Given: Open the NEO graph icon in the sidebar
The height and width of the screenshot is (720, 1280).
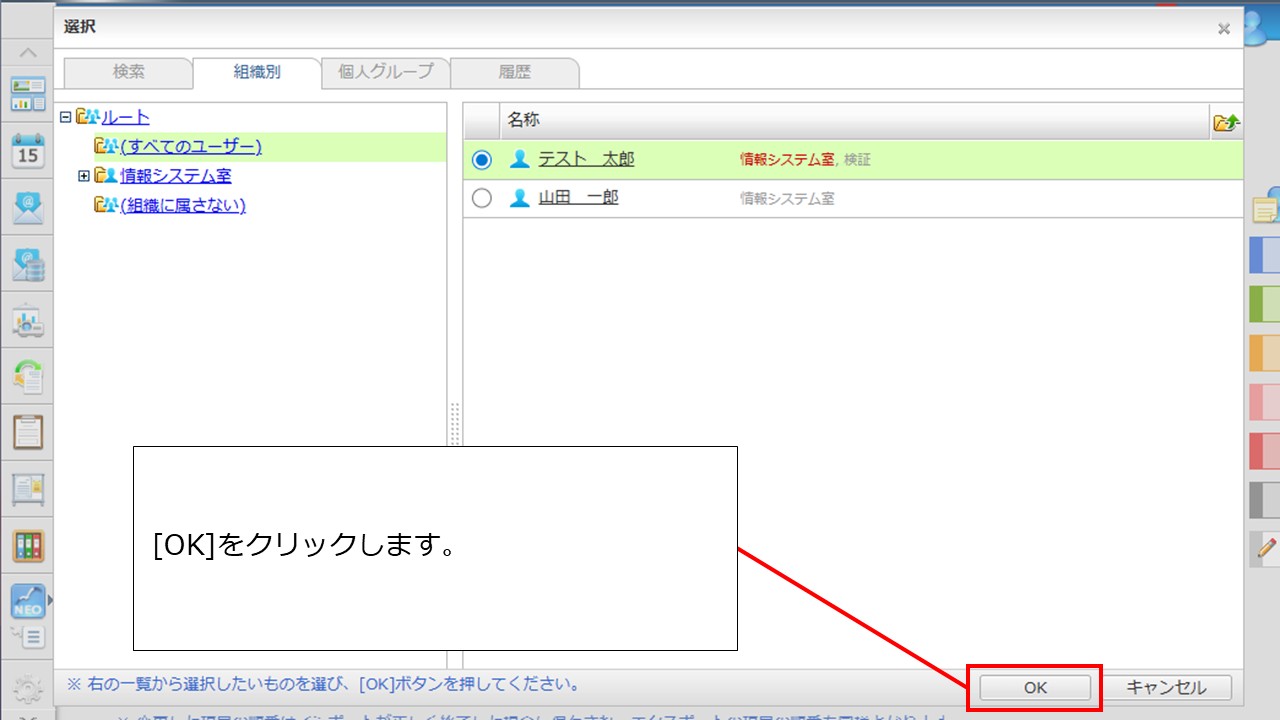Looking at the screenshot, I should 28,600.
